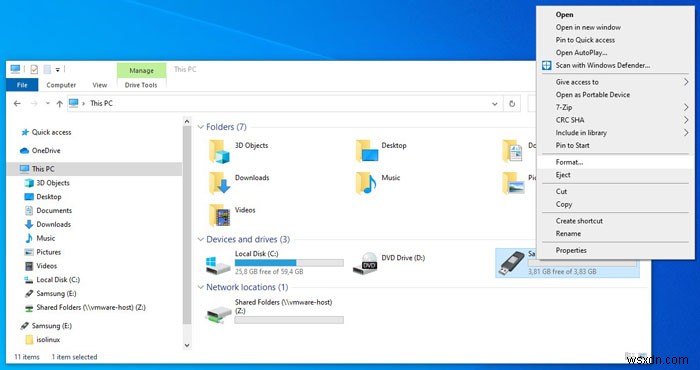Image resolution: width=700 pixels, height=370 pixels.
Task: Click the Properties checkmark quick access icon
Action: tap(34, 69)
